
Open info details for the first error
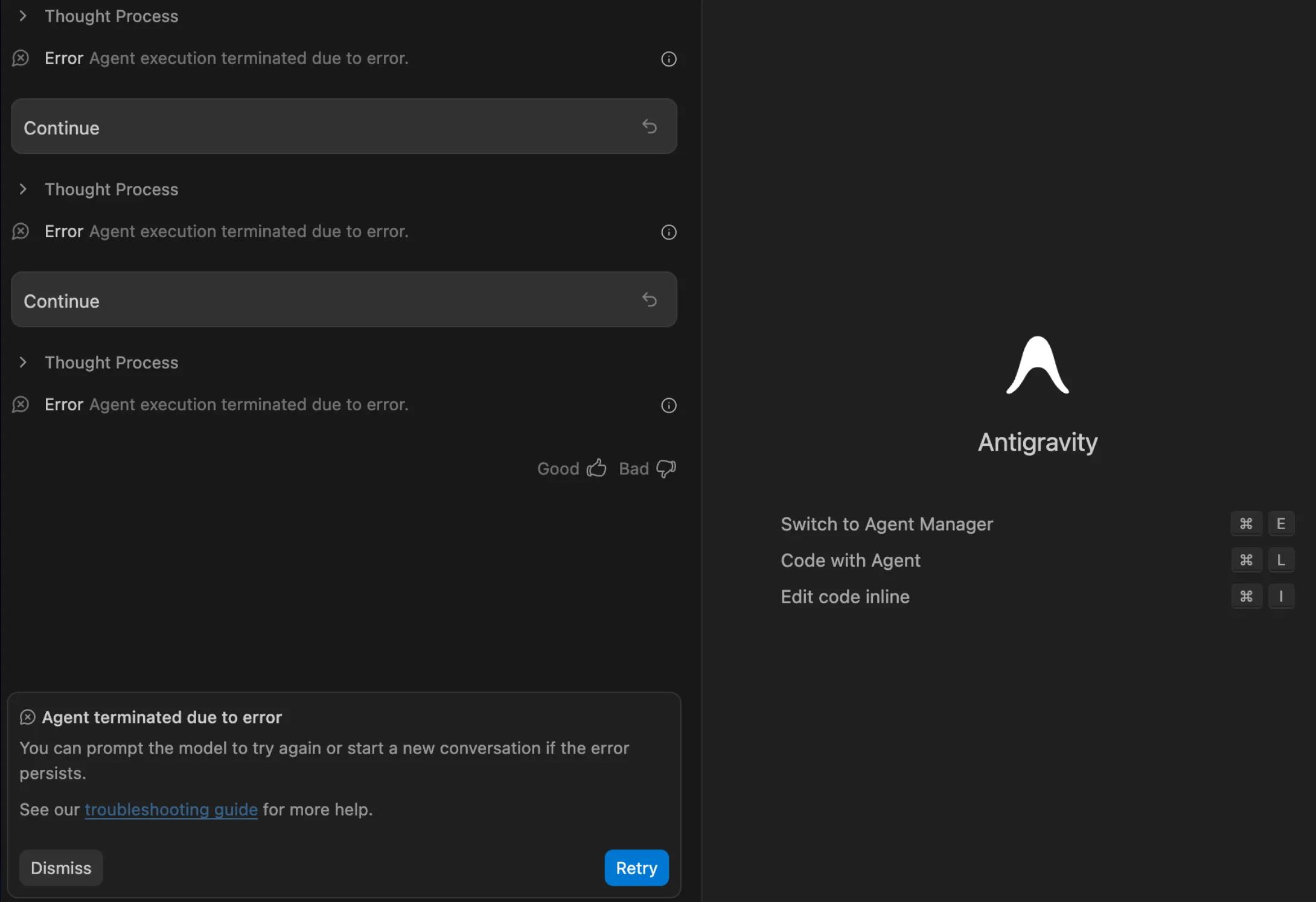(x=668, y=59)
